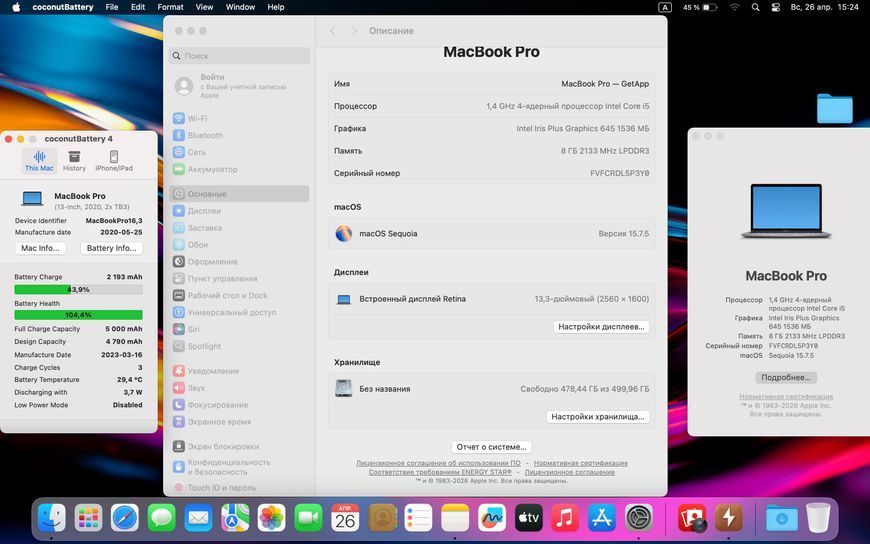Click Подробнее... in About This Mac window

pyautogui.click(x=785, y=377)
